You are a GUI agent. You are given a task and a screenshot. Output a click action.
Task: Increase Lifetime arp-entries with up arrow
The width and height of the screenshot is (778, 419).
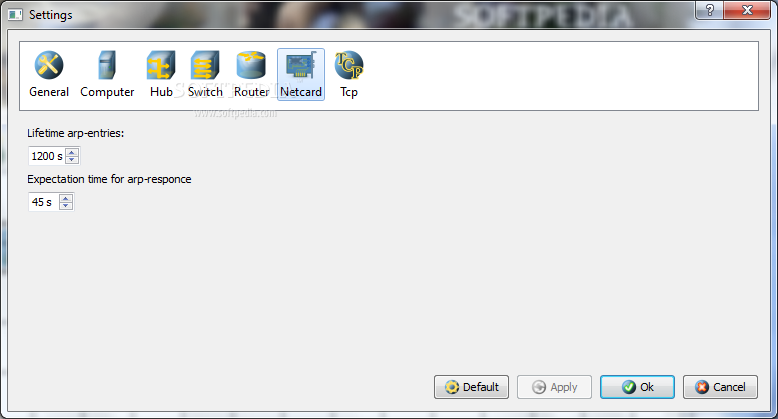coord(72,152)
